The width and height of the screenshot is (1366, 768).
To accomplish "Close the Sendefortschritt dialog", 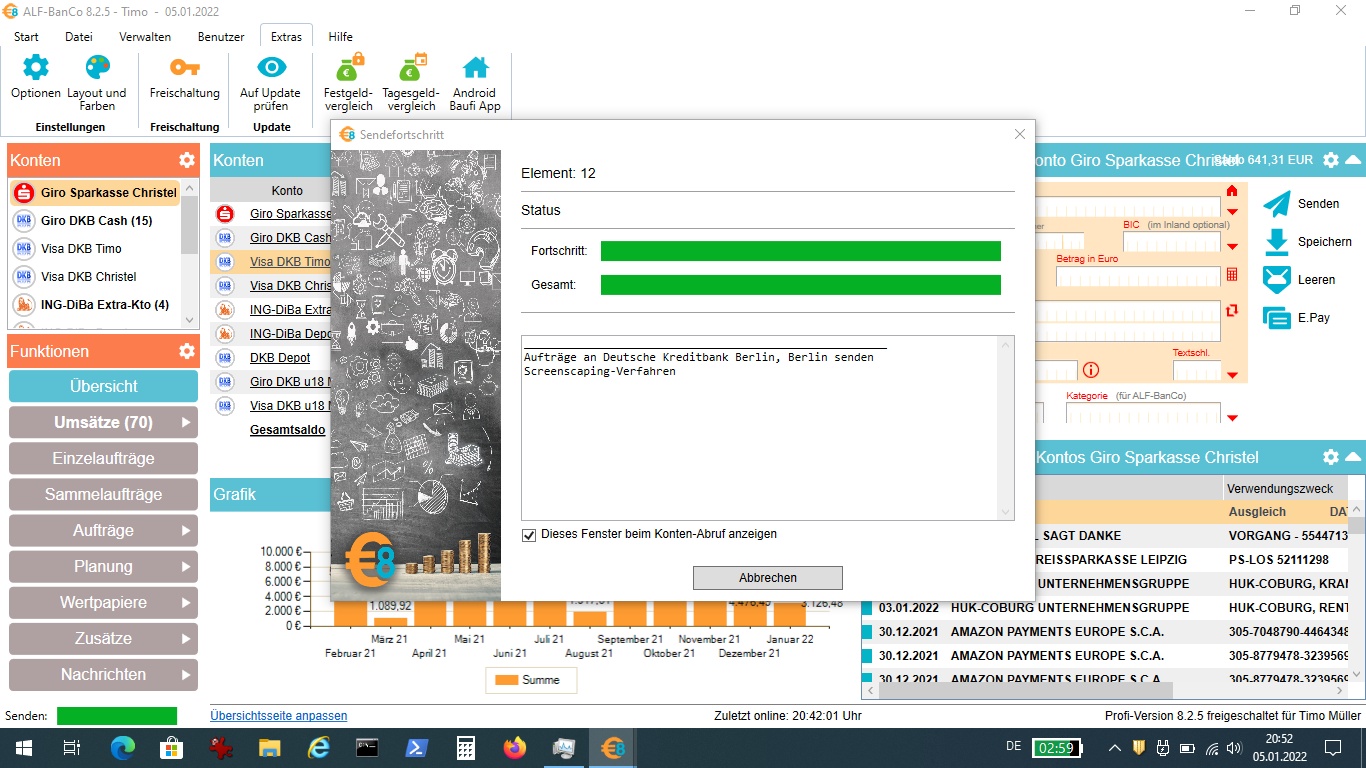I will [1020, 134].
